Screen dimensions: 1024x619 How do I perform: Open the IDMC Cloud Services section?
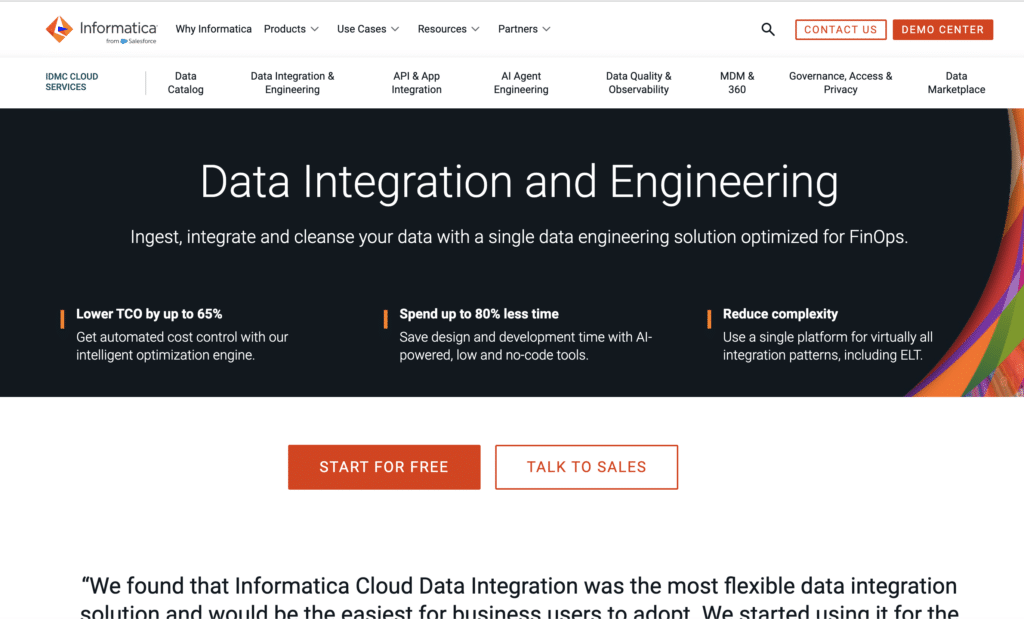71,82
